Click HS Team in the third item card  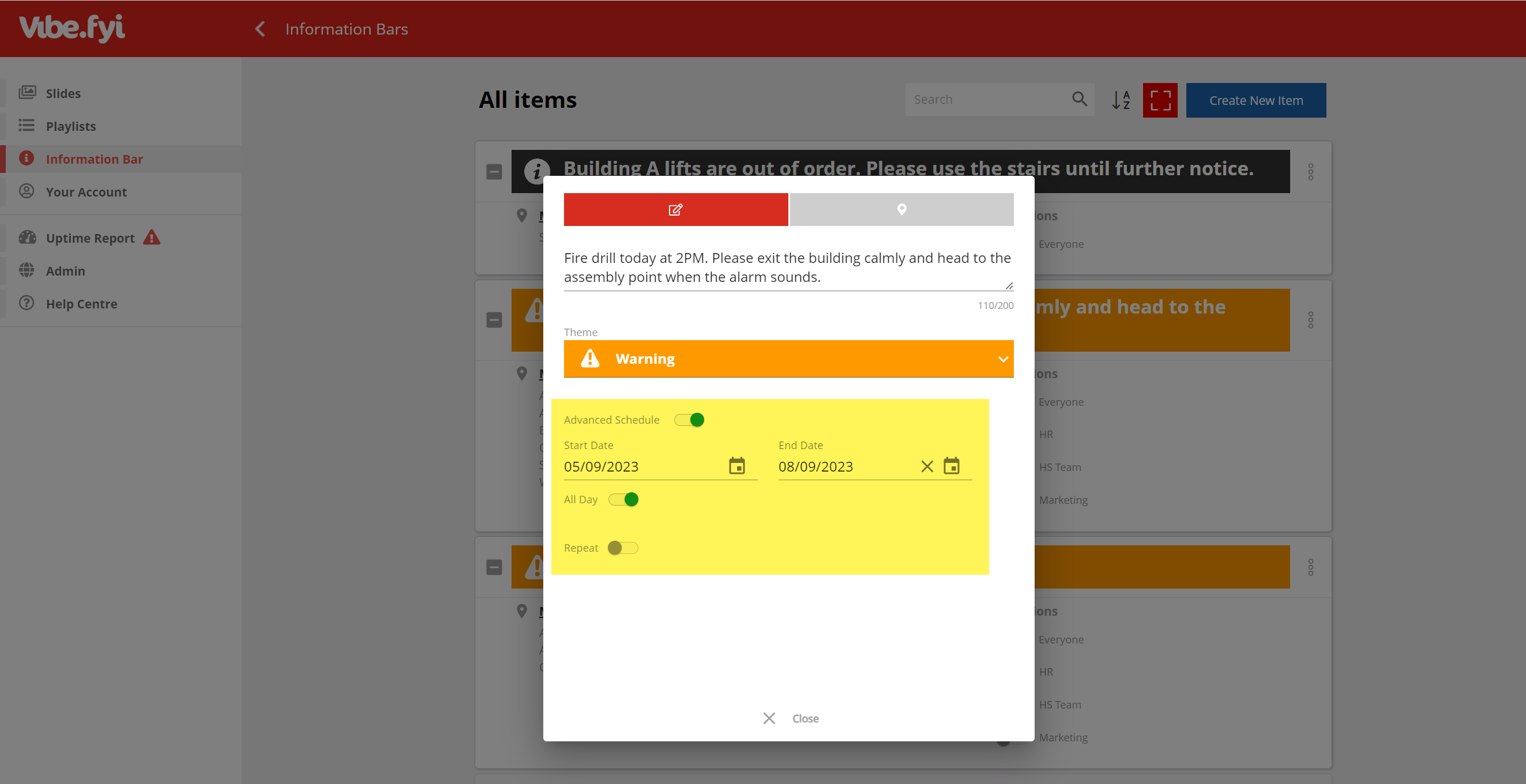pyautogui.click(x=1060, y=704)
